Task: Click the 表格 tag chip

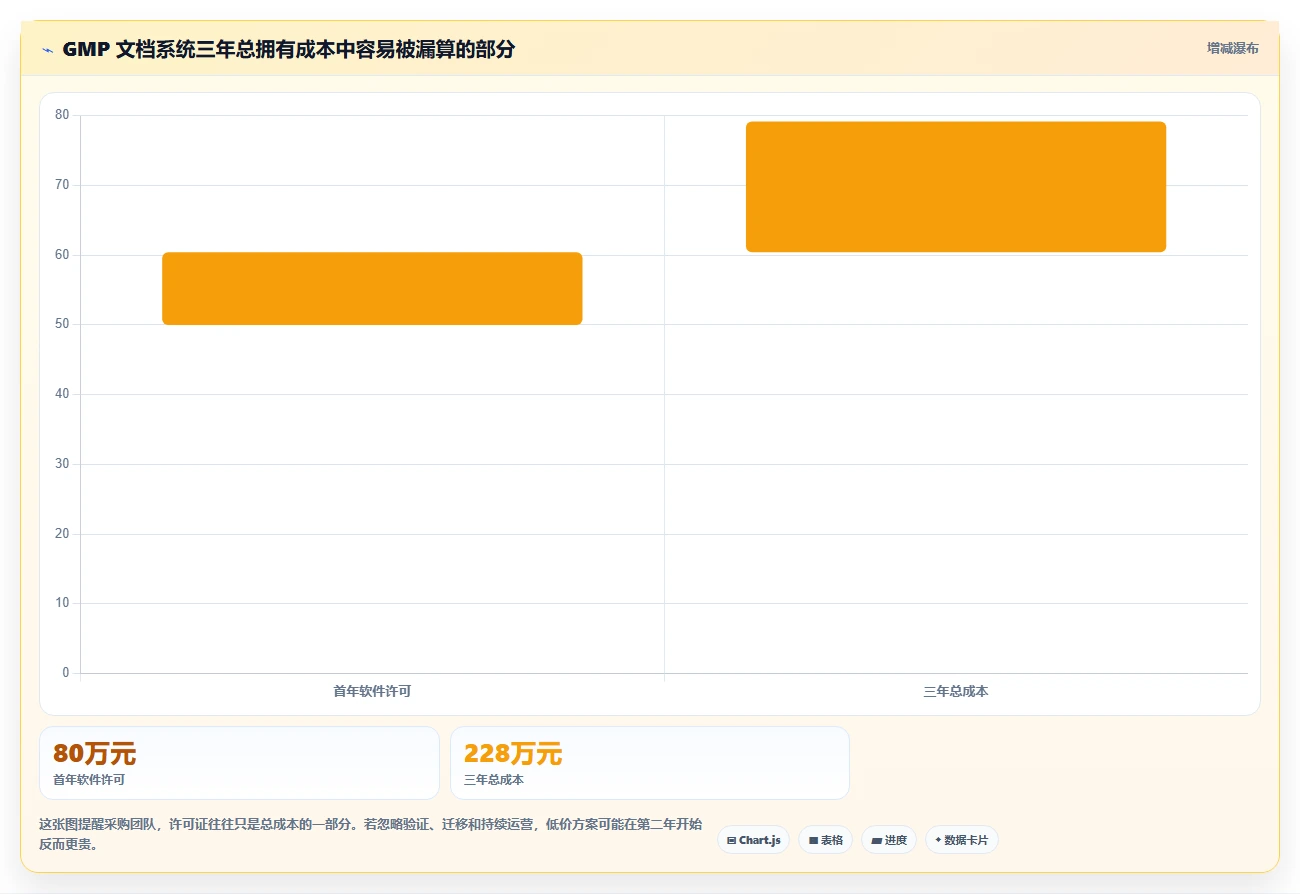Action: click(825, 840)
